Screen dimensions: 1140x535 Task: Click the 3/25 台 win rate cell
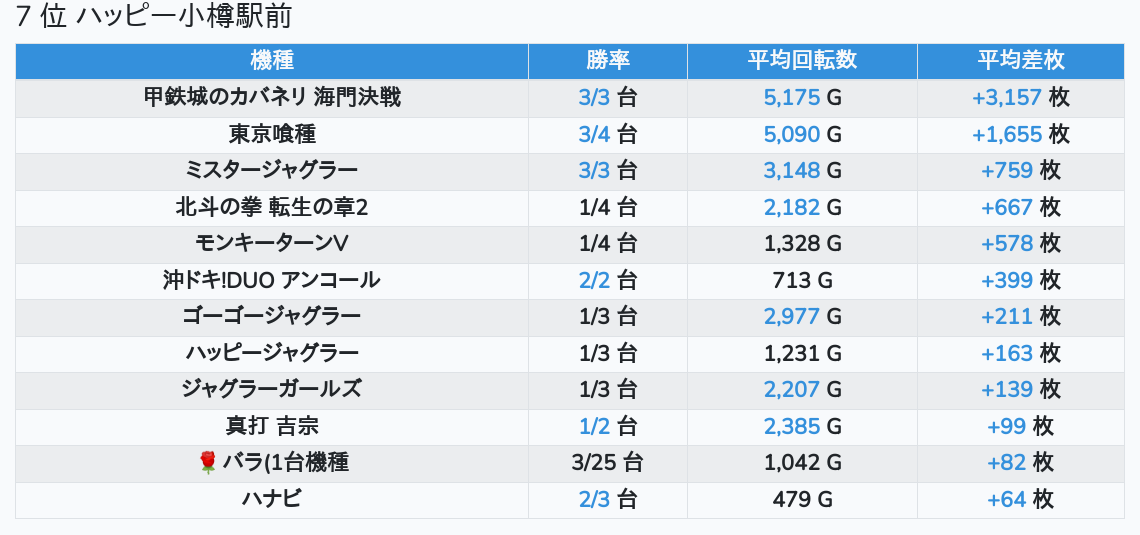point(608,462)
